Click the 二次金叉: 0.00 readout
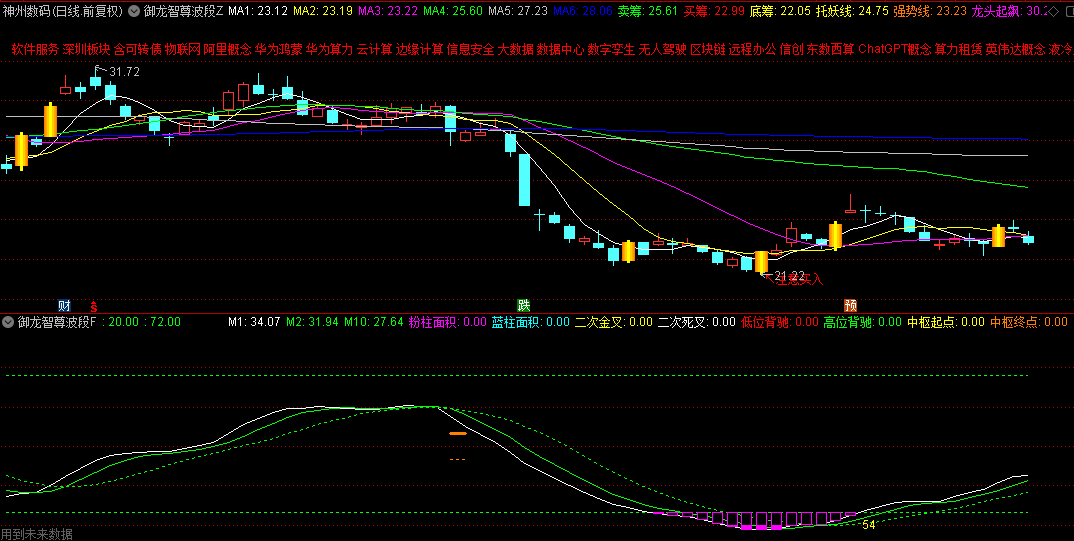Image resolution: width=1074 pixels, height=541 pixels. pyautogui.click(x=614, y=322)
